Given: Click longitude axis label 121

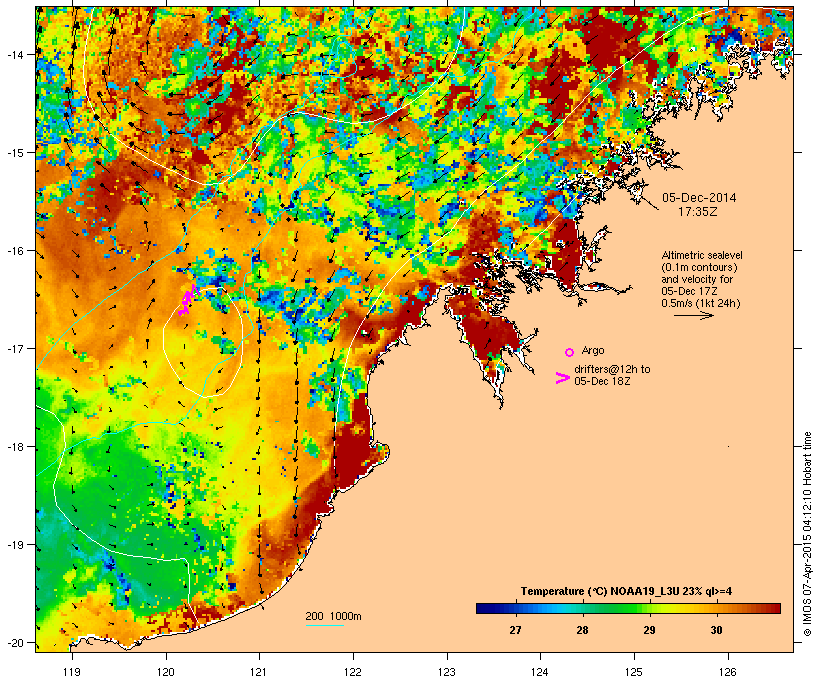Looking at the screenshot, I should tap(259, 672).
